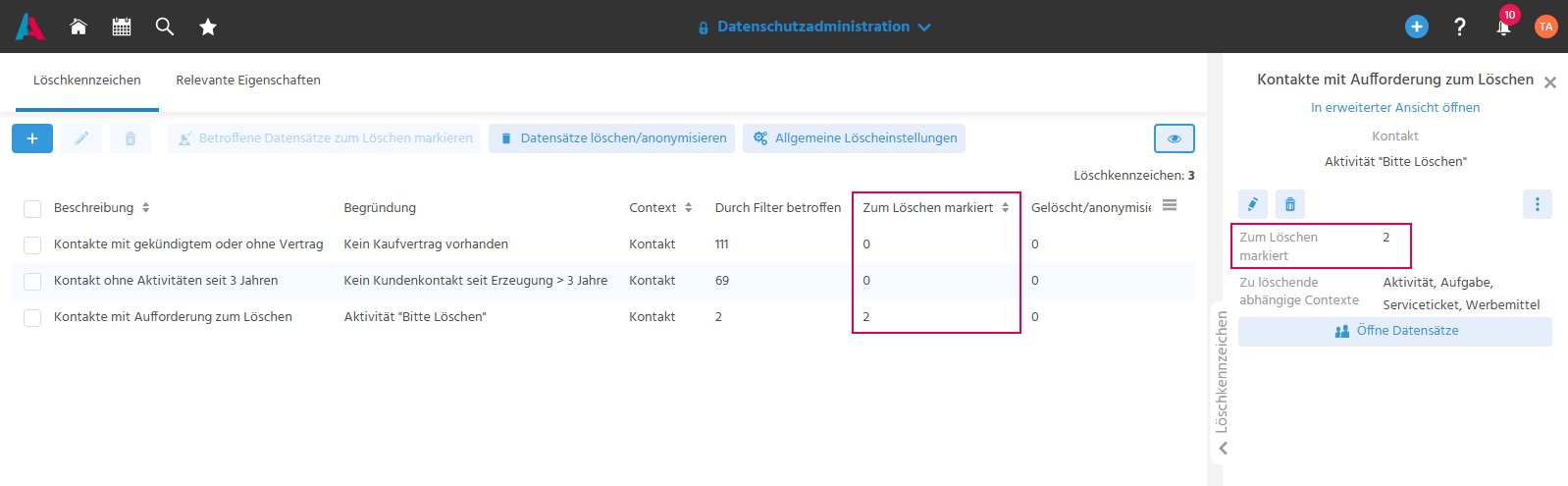Open the calendar icon in the top bar
Screen dimensions: 1568x486
(122, 27)
